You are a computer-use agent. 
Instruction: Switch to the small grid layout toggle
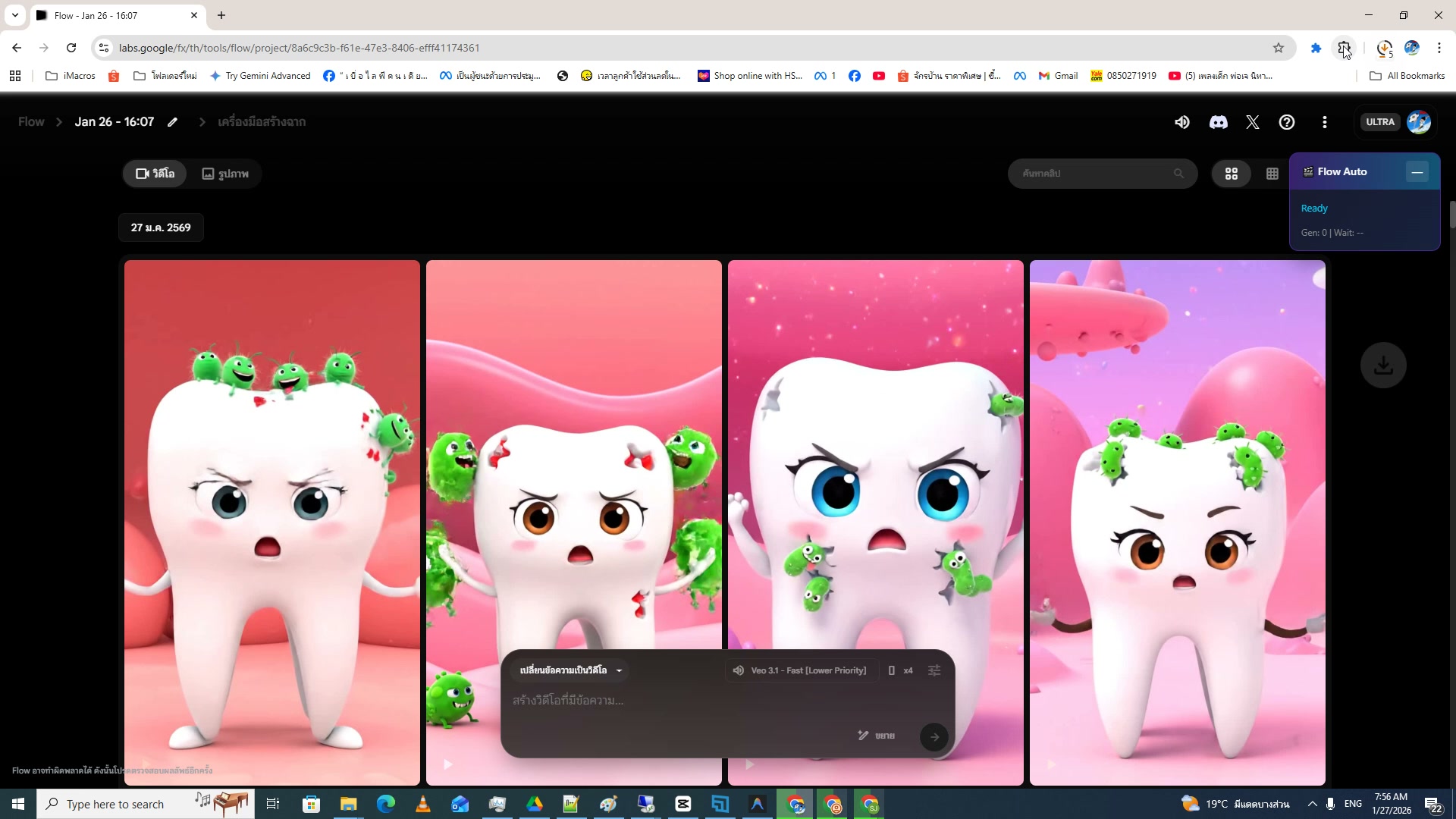(x=1272, y=173)
